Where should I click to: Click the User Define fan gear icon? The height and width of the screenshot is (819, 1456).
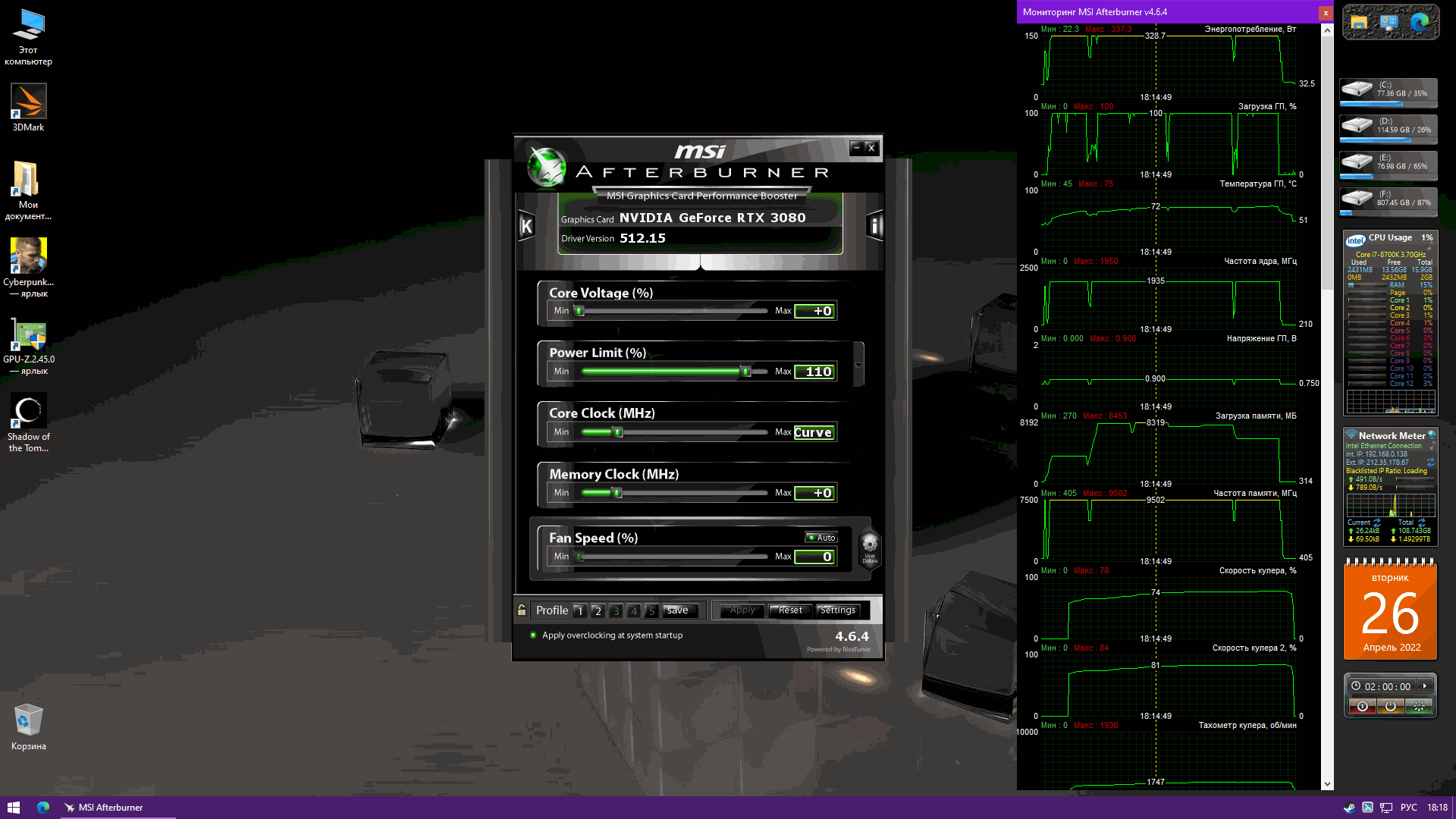click(870, 546)
